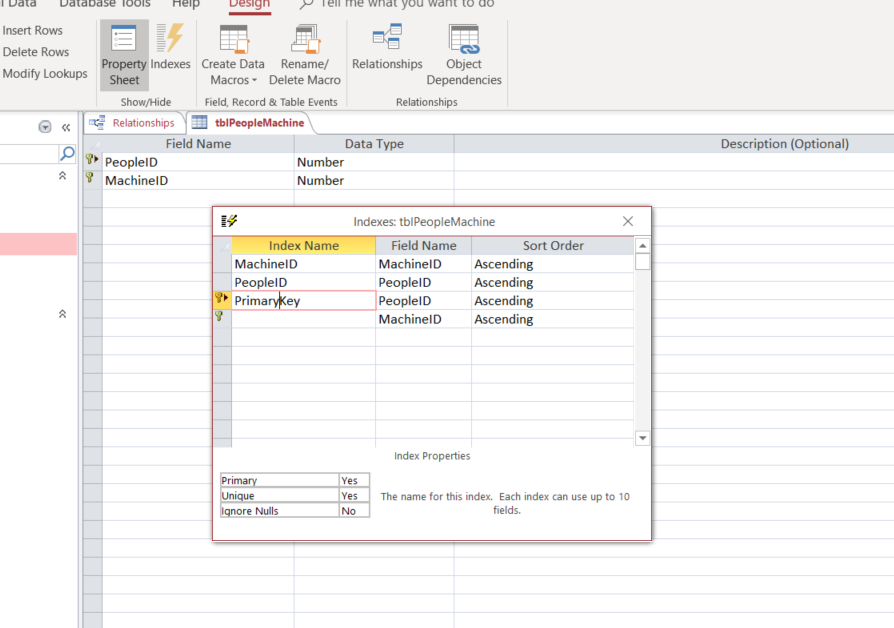Set the Primary property Yes value
894x628 pixels.
tap(354, 480)
